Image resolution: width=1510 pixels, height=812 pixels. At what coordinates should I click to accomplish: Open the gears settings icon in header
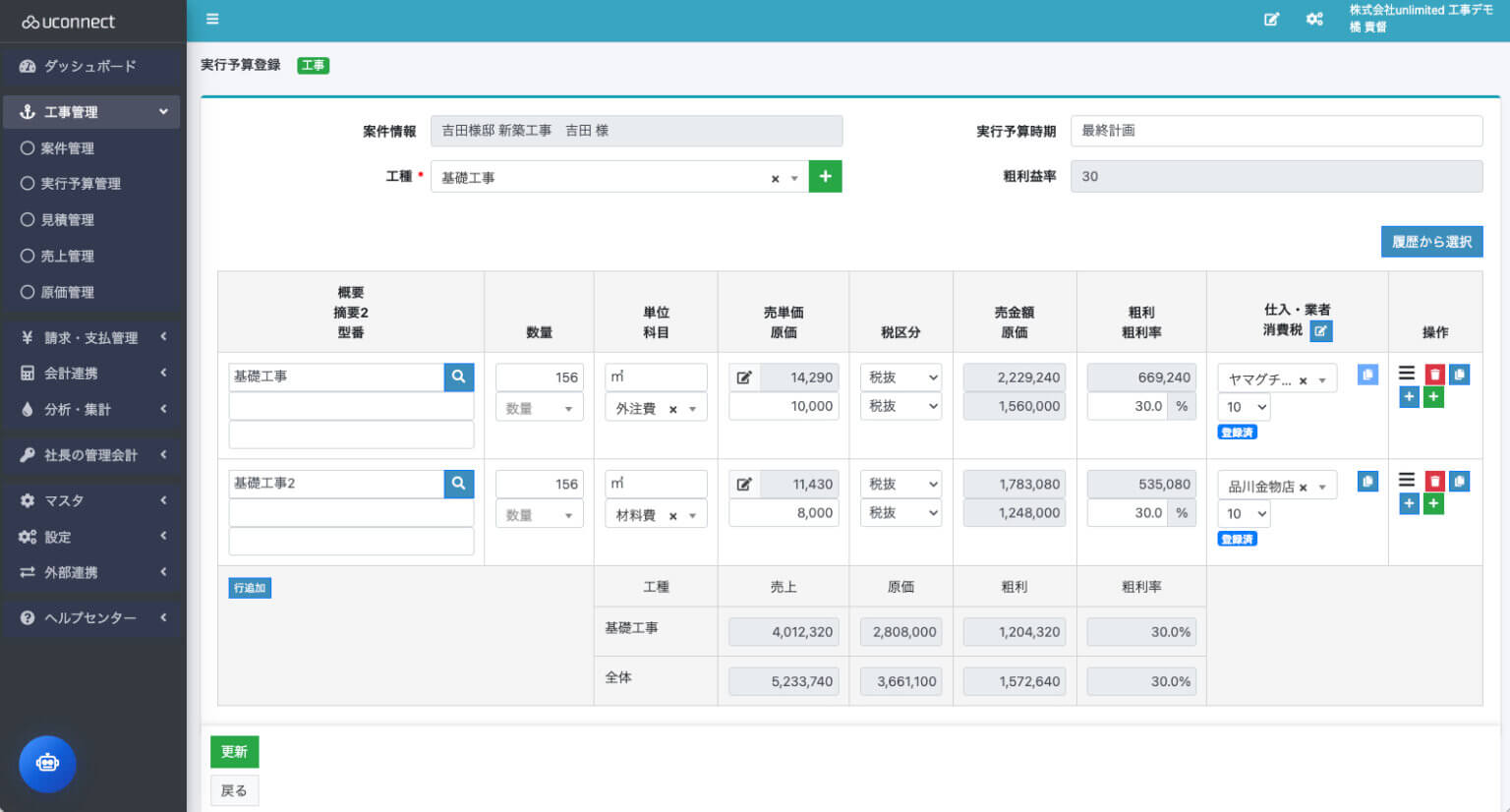[x=1314, y=19]
